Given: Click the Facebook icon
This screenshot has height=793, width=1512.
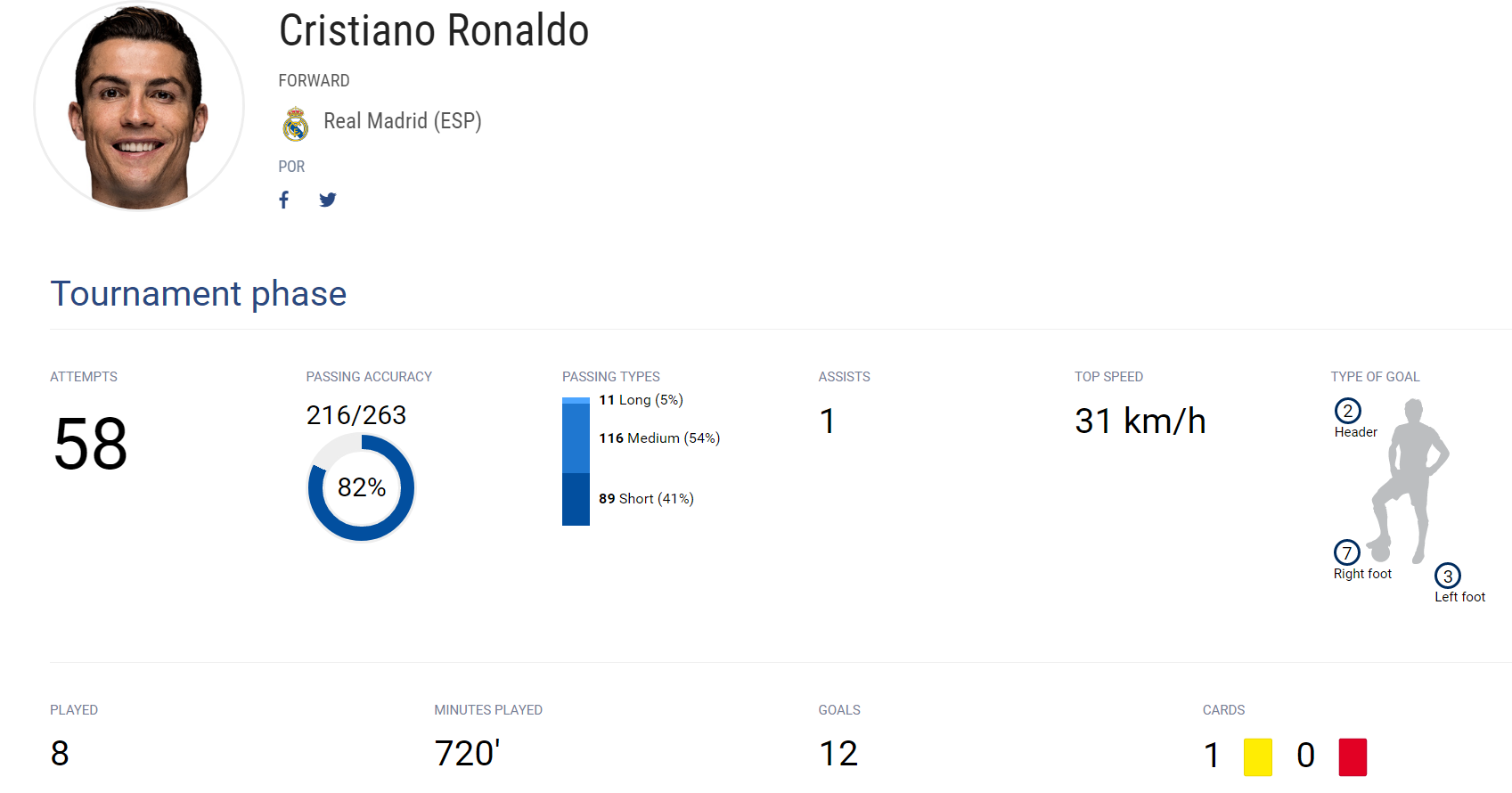Looking at the screenshot, I should tap(283, 200).
